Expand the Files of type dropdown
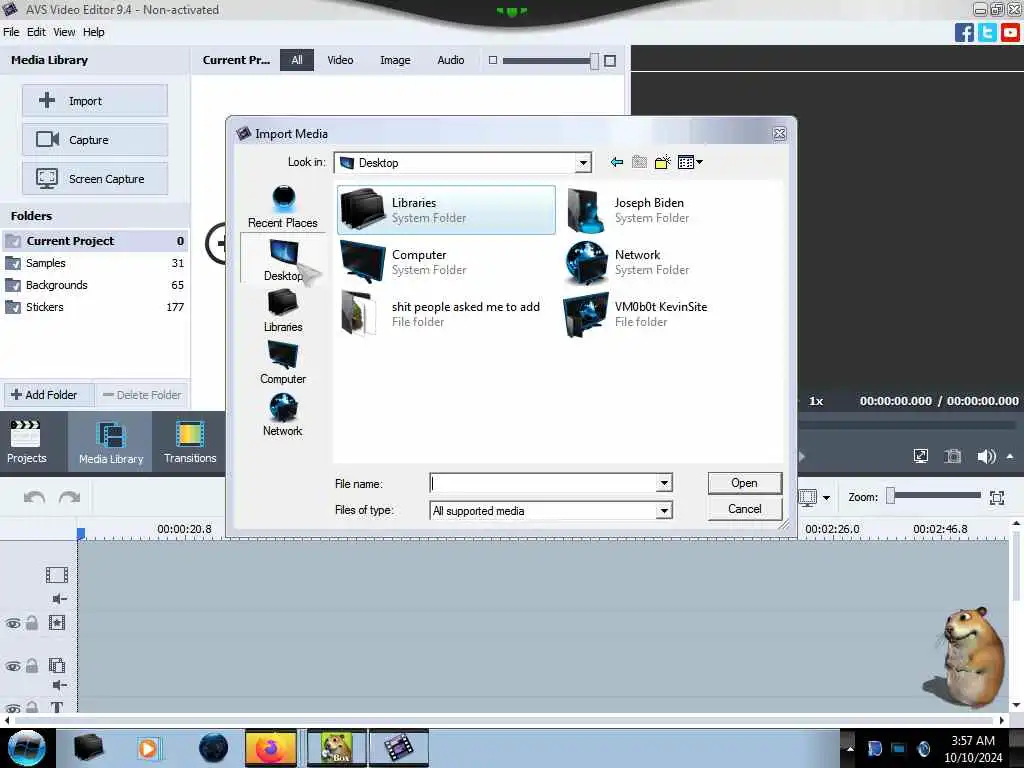 pyautogui.click(x=664, y=511)
